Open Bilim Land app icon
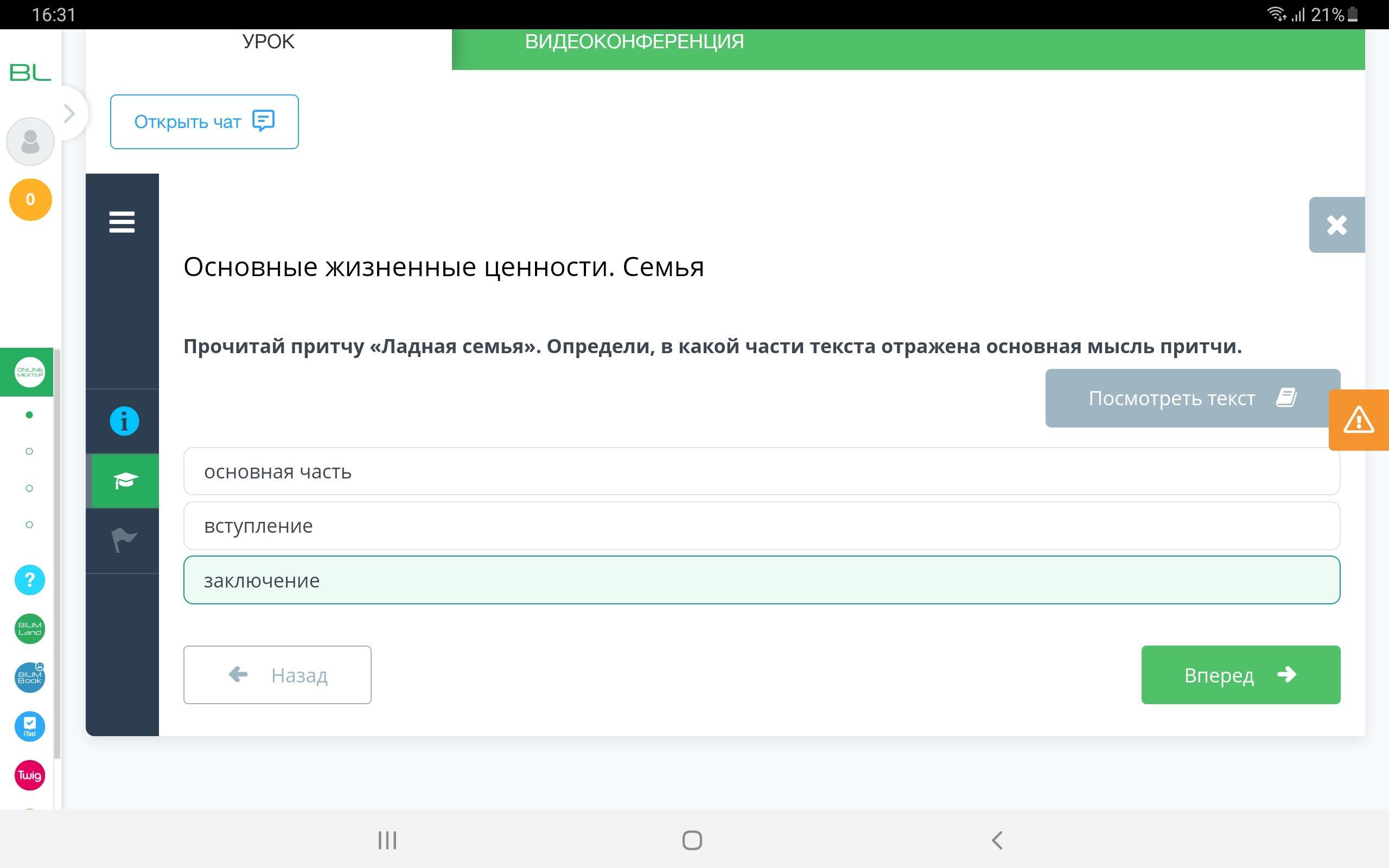 click(x=30, y=629)
